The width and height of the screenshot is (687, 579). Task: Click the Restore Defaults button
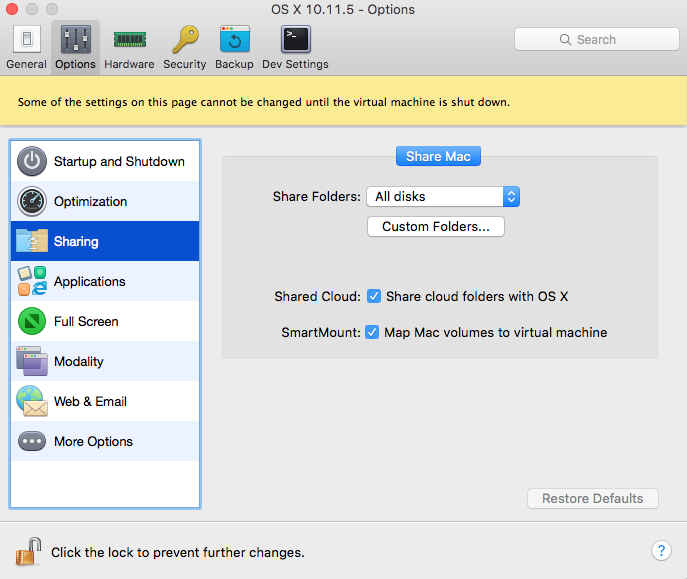592,498
